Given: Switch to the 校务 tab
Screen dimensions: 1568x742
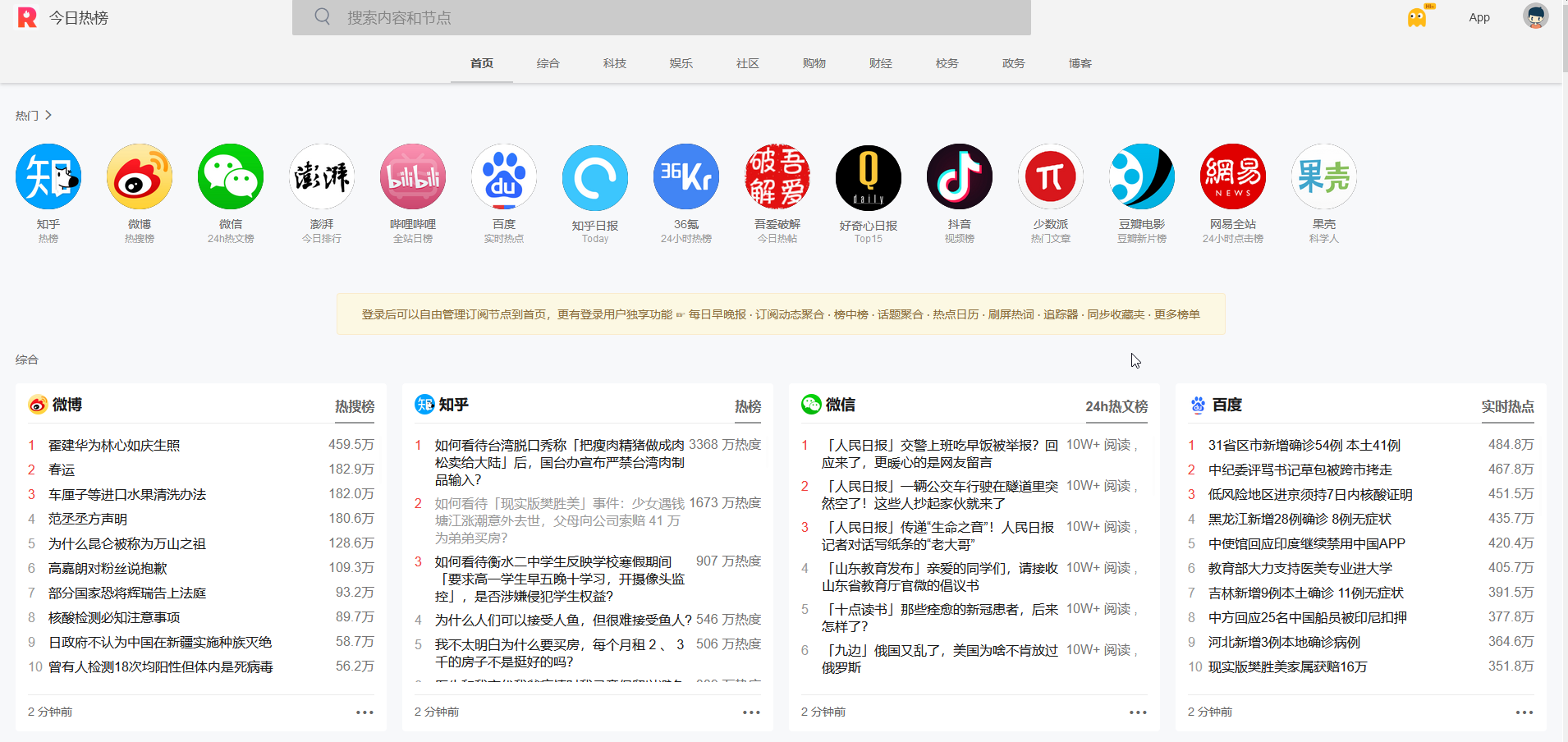Looking at the screenshot, I should point(947,63).
